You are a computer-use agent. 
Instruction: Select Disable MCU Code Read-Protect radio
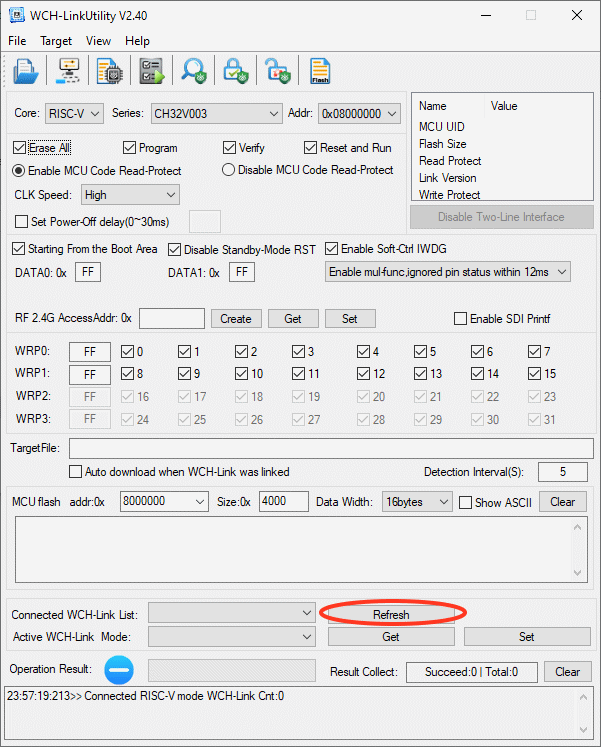click(x=228, y=170)
